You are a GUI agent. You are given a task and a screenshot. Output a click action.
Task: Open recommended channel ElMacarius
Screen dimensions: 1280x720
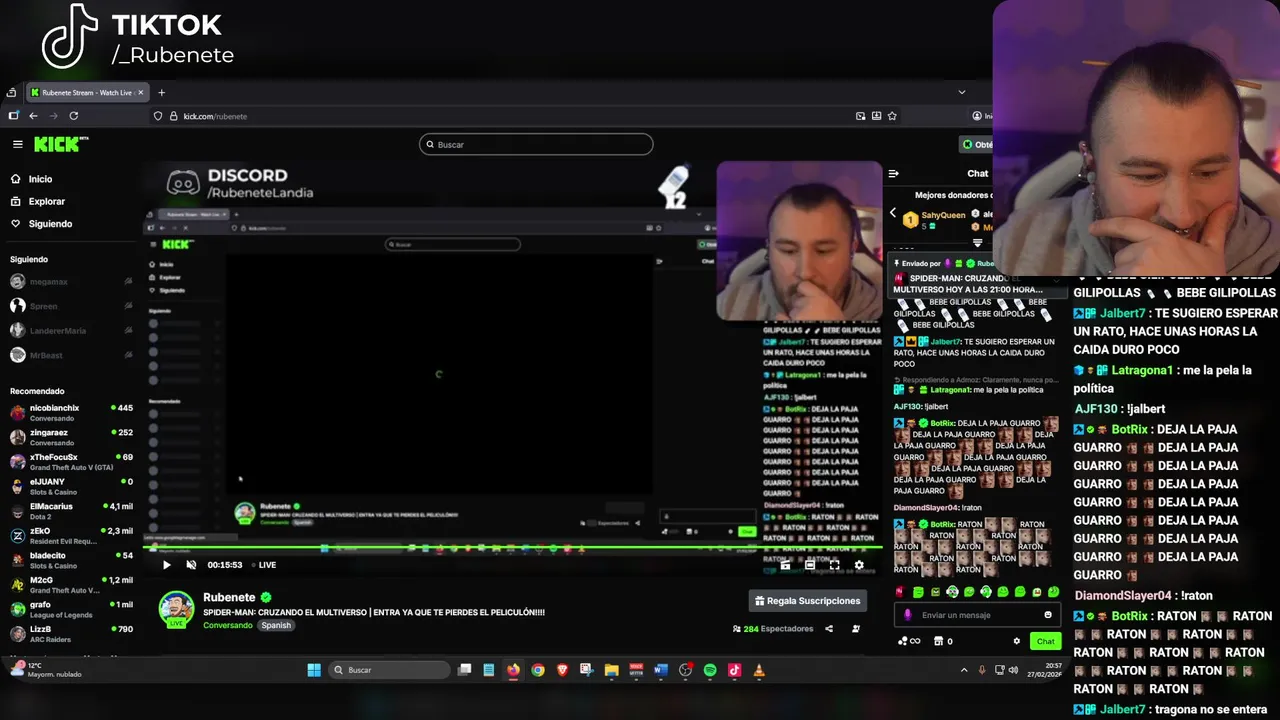70,511
